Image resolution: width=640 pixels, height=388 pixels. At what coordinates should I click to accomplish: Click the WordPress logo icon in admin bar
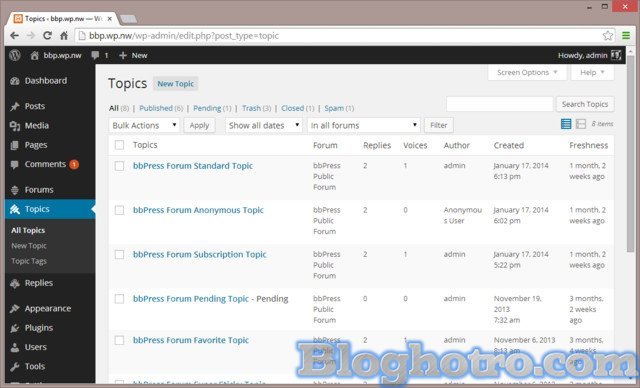pyautogui.click(x=15, y=55)
